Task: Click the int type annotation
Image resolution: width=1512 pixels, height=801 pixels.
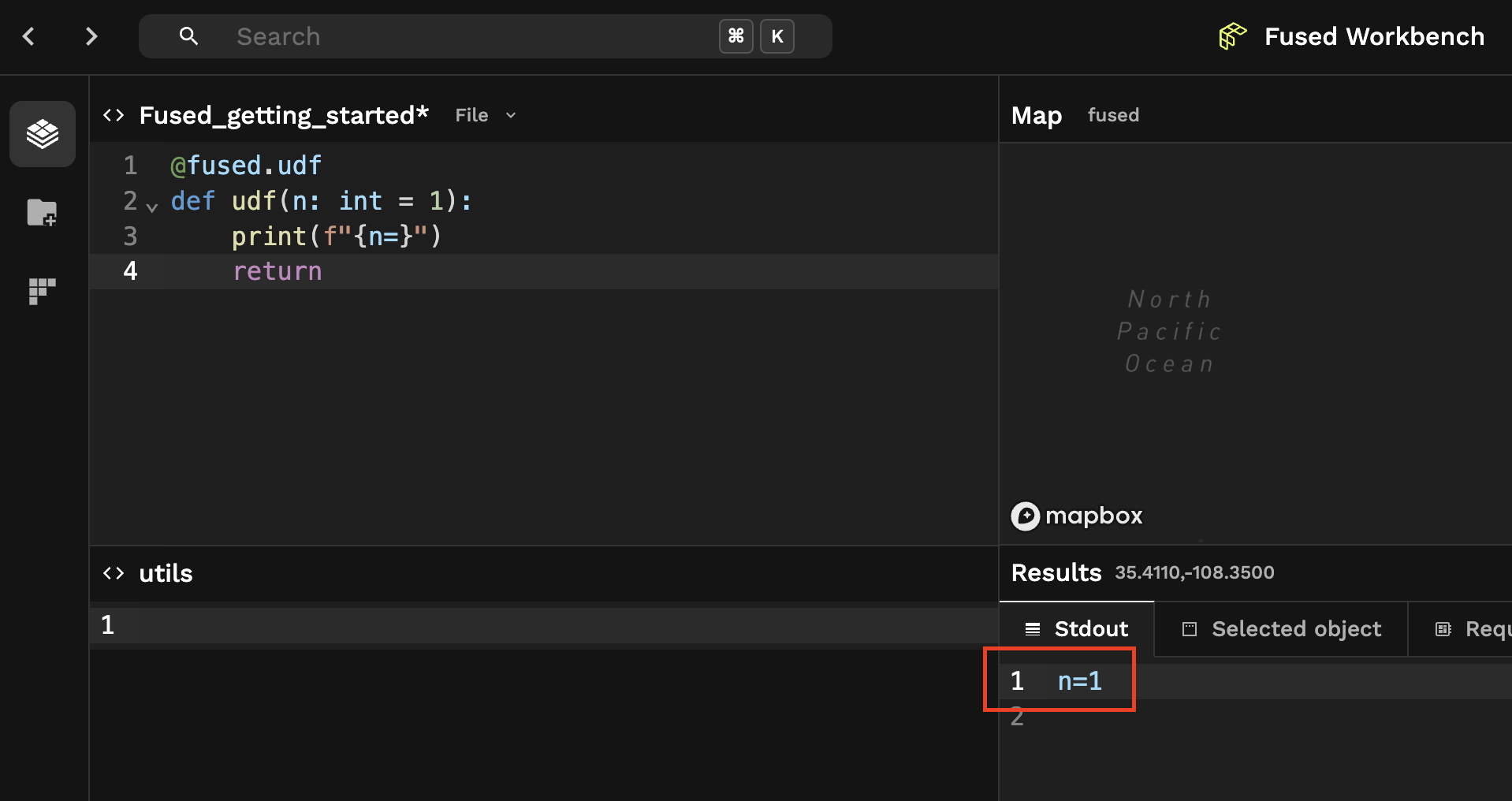Action: [x=360, y=201]
